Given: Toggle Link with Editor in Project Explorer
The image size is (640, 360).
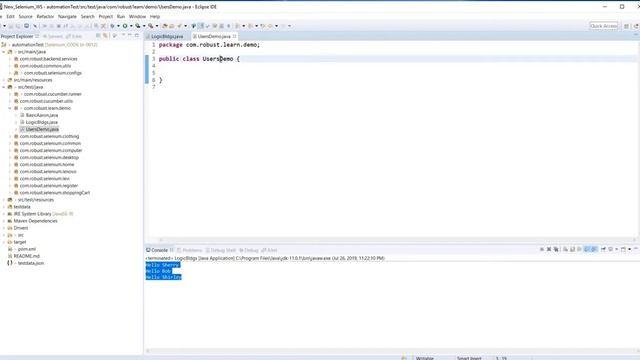Looking at the screenshot, I should 105,36.
